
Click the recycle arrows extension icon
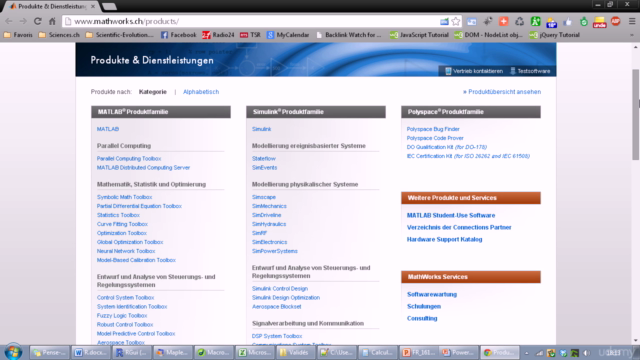[x=520, y=21]
